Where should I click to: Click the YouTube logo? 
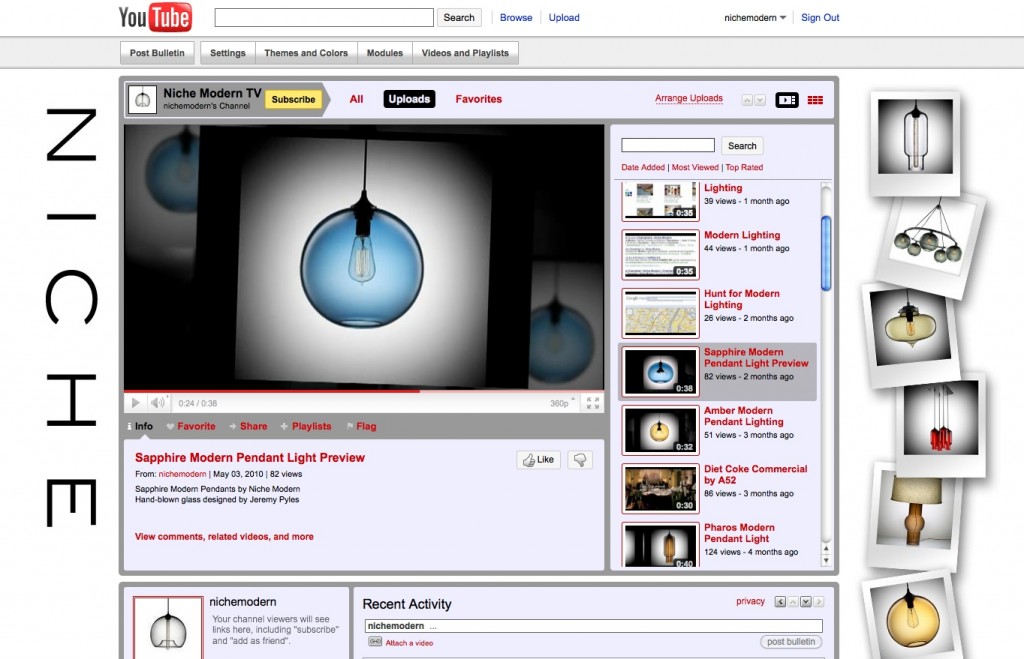coord(155,17)
